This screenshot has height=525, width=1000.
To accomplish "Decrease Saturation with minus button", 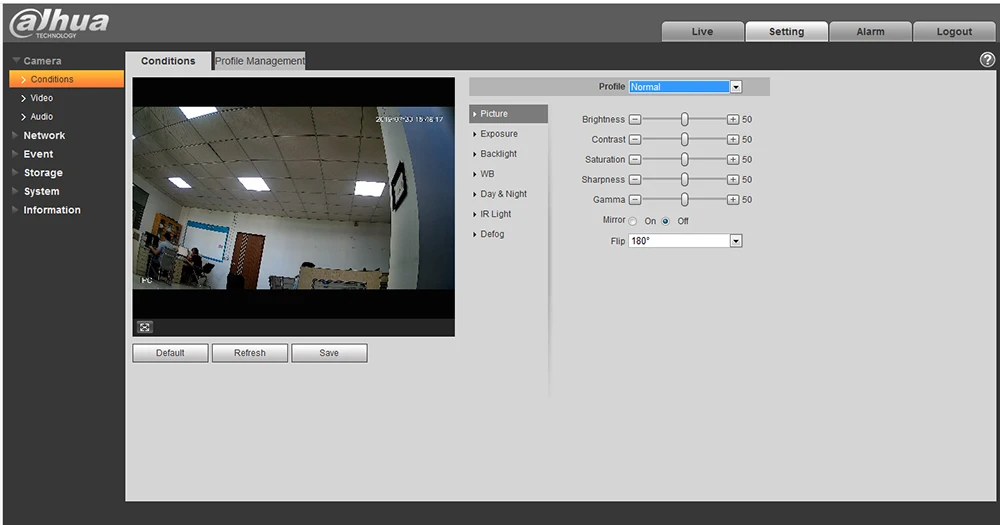I will [635, 159].
